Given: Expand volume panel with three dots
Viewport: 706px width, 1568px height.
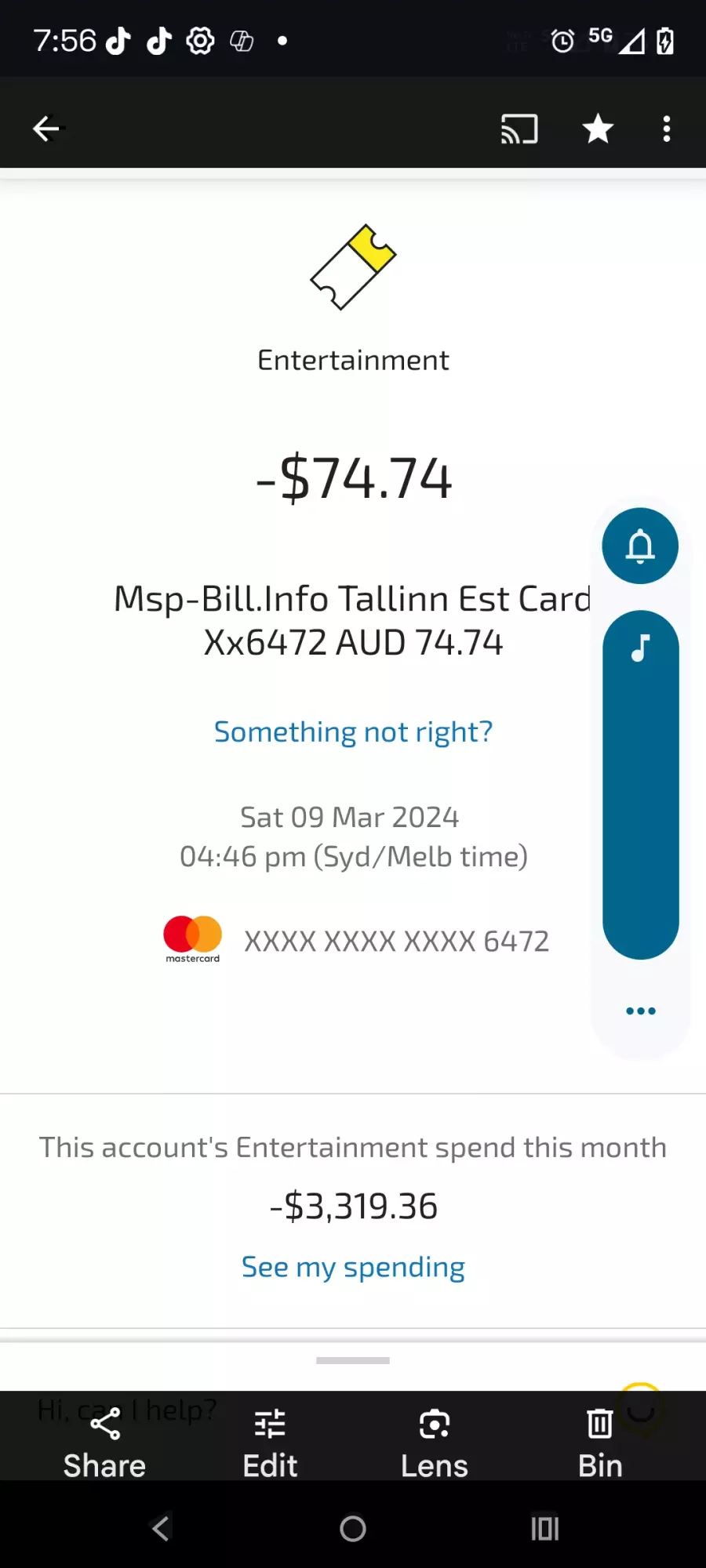Looking at the screenshot, I should click(640, 1011).
